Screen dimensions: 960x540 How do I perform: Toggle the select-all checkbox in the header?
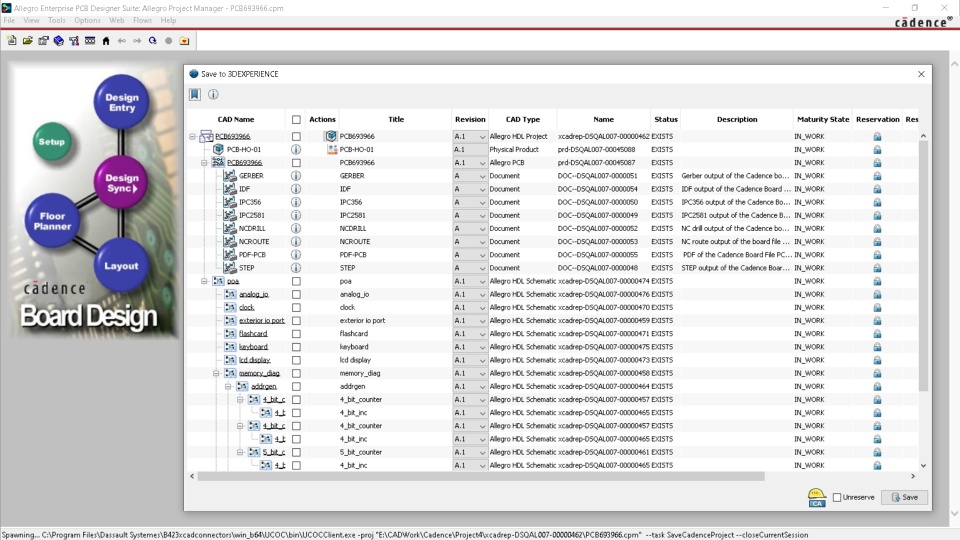(296, 119)
